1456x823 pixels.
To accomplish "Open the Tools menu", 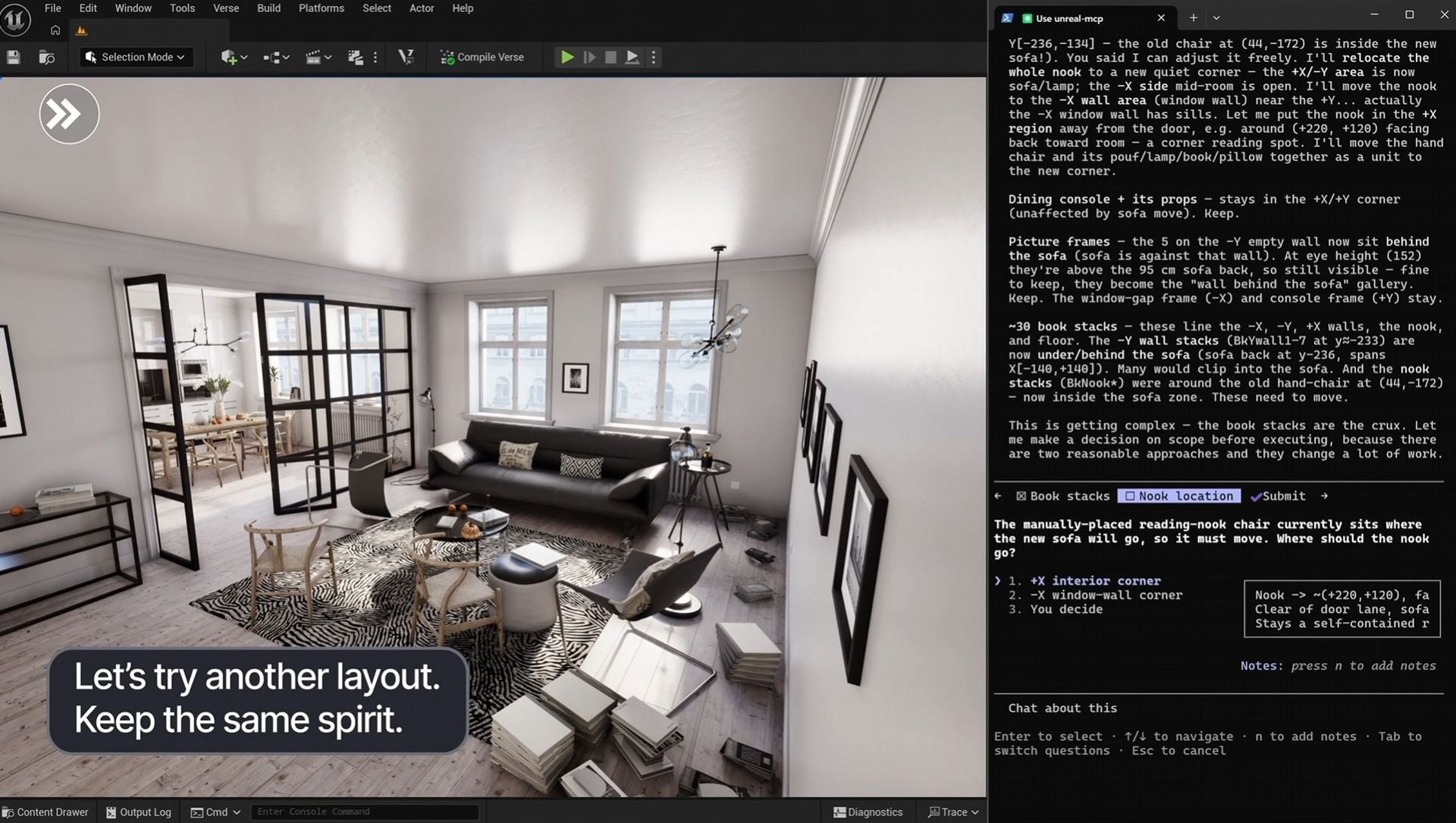I will (182, 8).
